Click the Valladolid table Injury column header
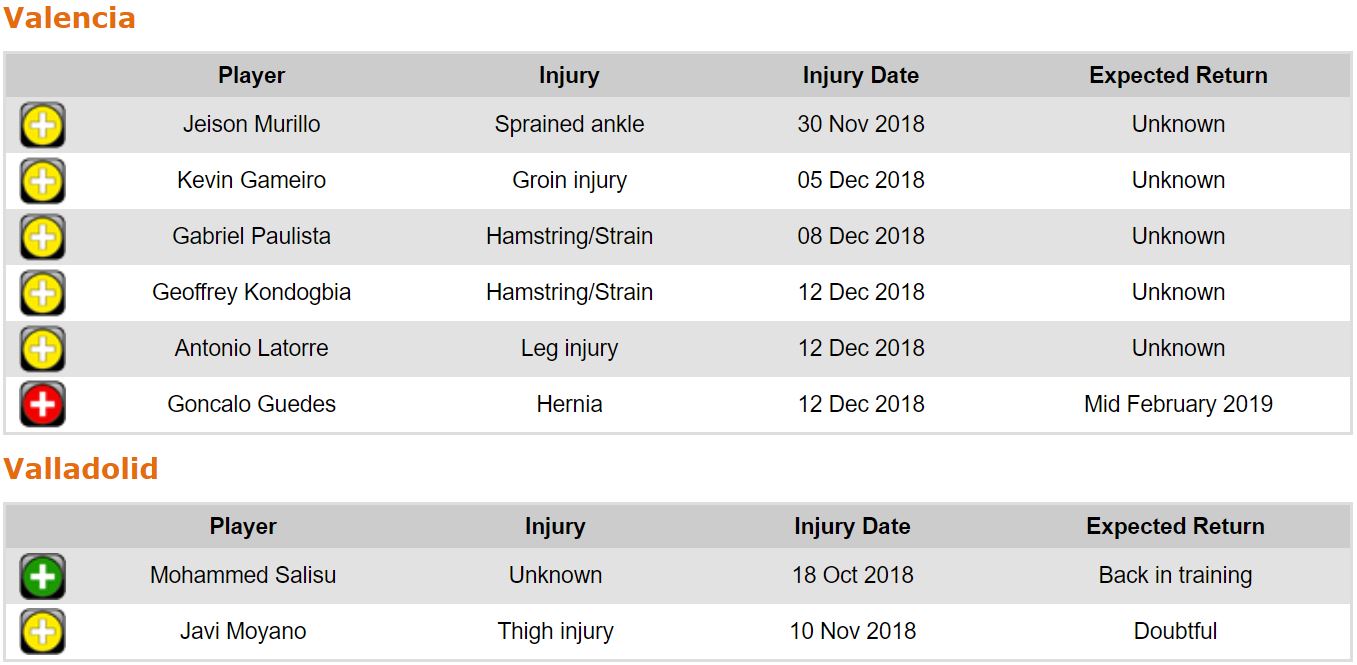This screenshot has height=665, width=1357. pyautogui.click(x=555, y=527)
